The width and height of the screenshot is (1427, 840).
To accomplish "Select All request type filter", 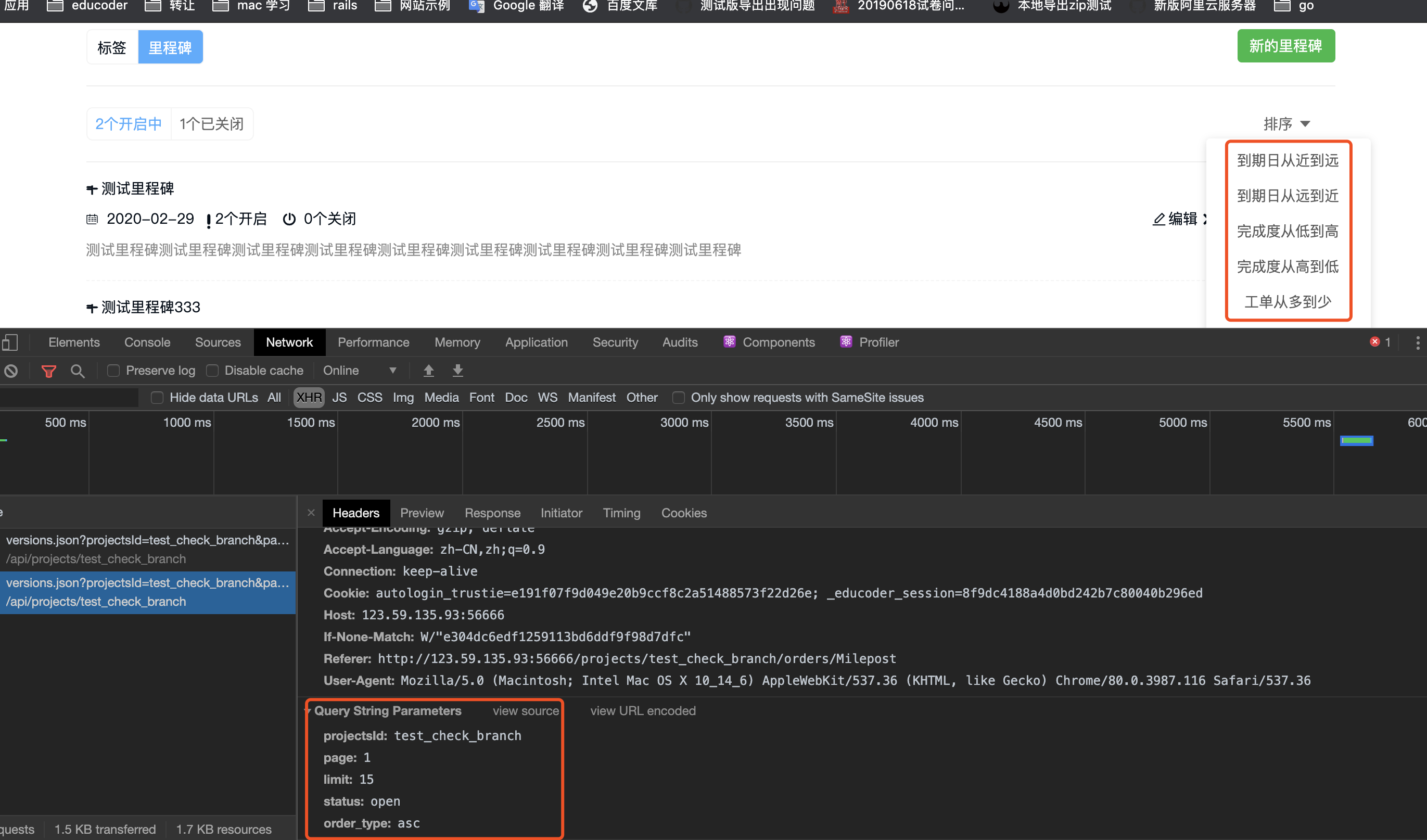I will tap(274, 398).
